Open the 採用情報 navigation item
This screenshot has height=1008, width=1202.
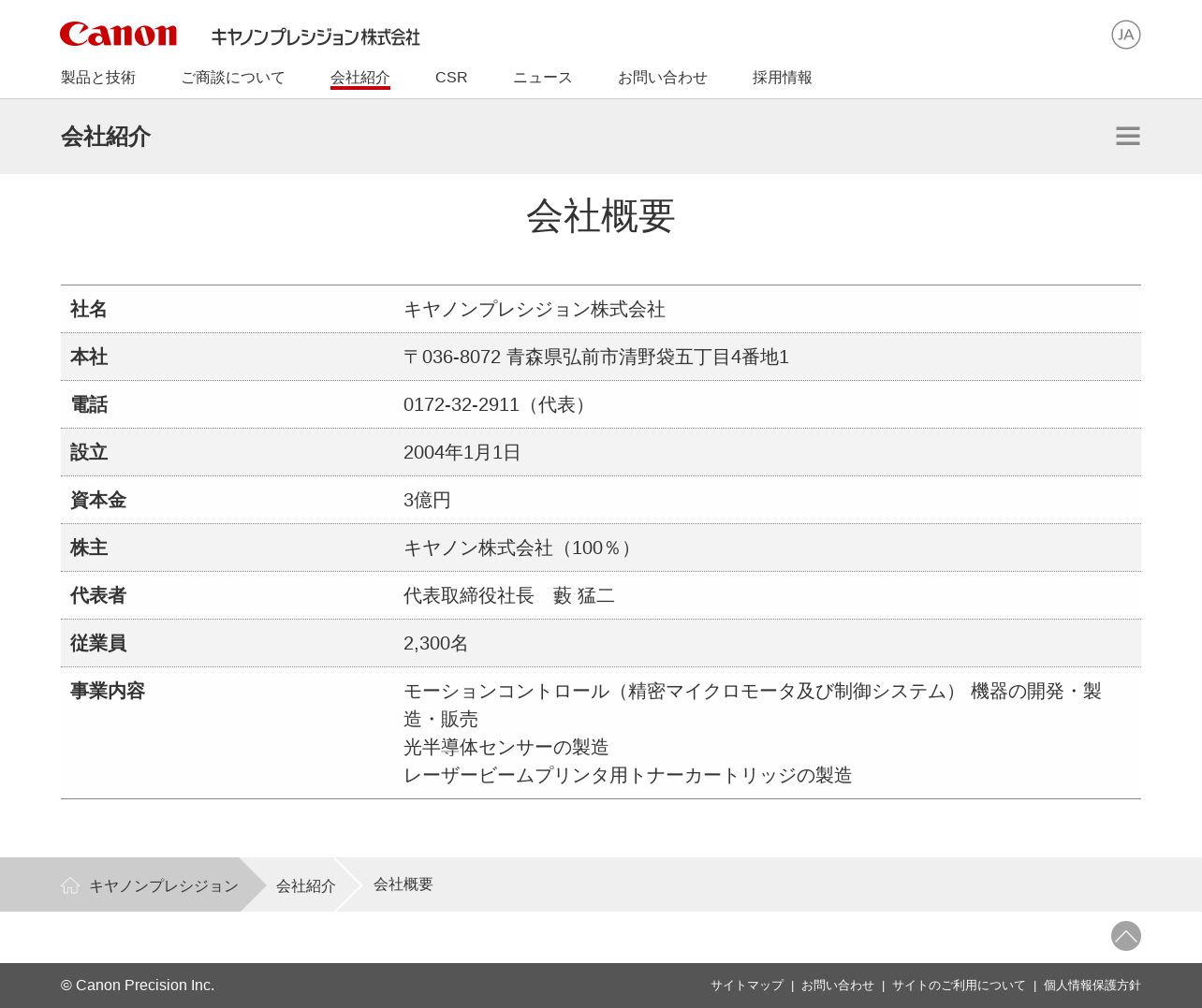click(x=783, y=78)
